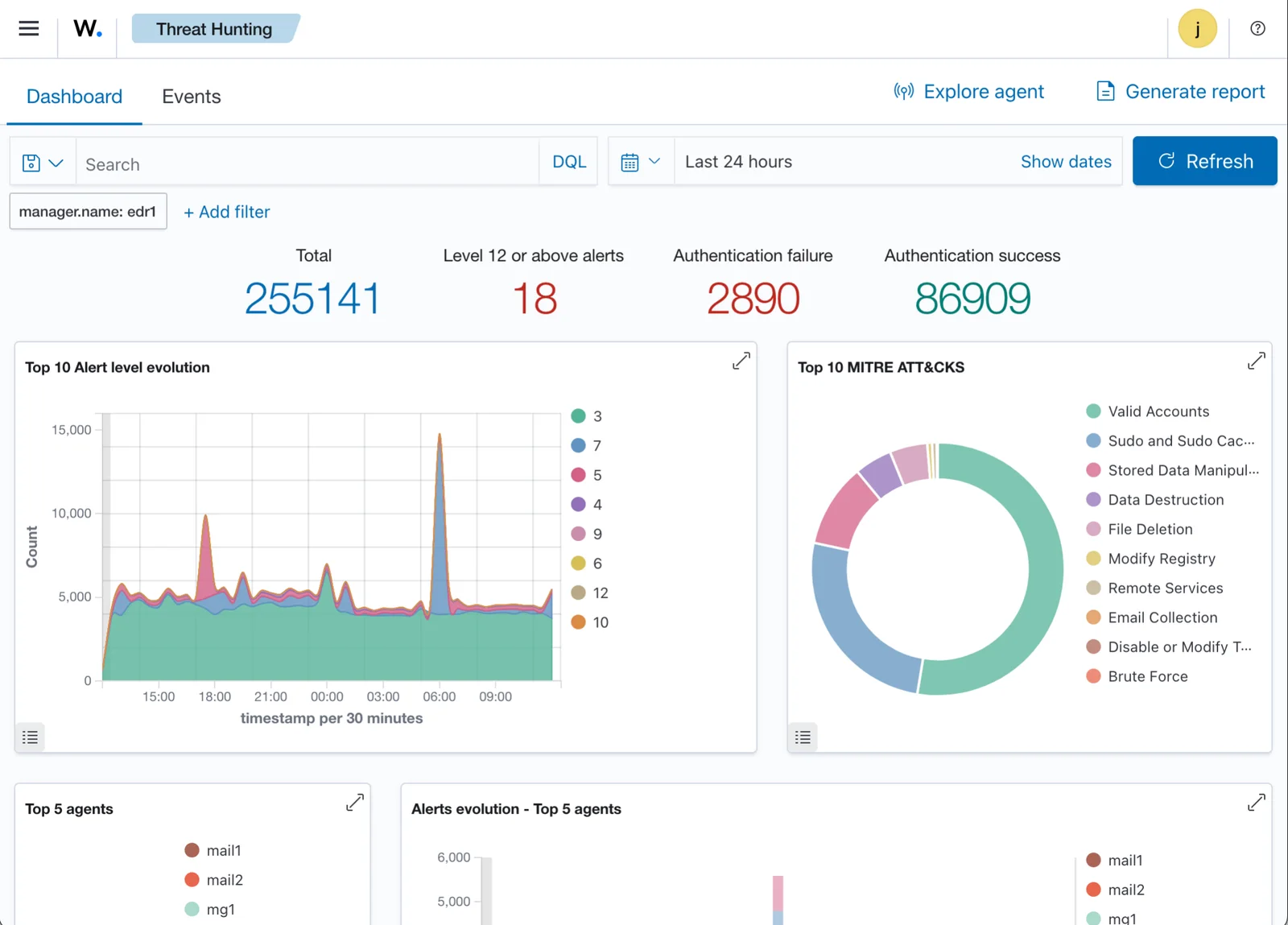Switch to the Events tab

coord(191,97)
